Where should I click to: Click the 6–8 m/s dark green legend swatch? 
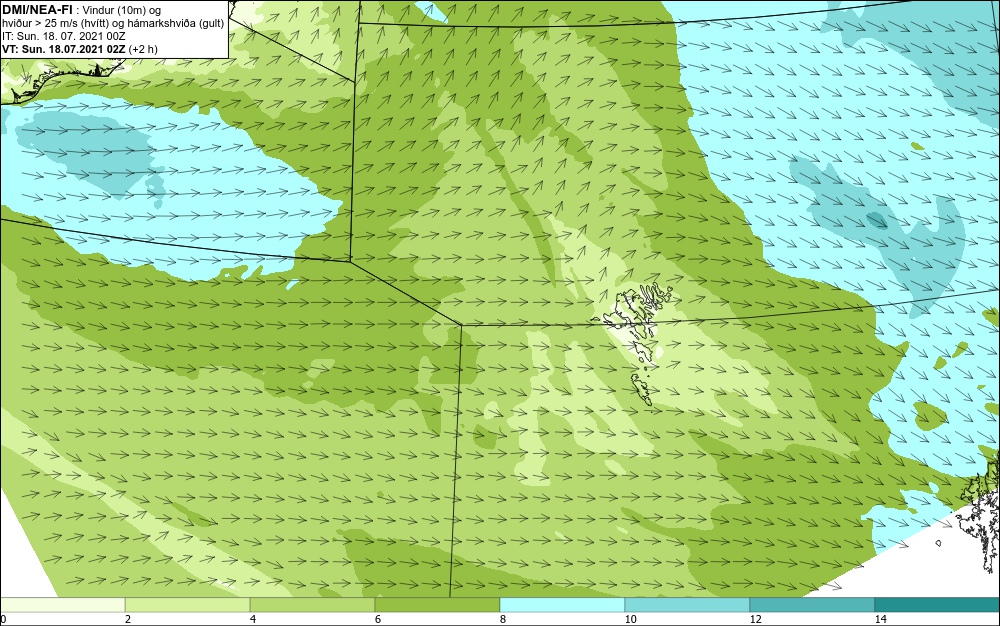[438, 605]
